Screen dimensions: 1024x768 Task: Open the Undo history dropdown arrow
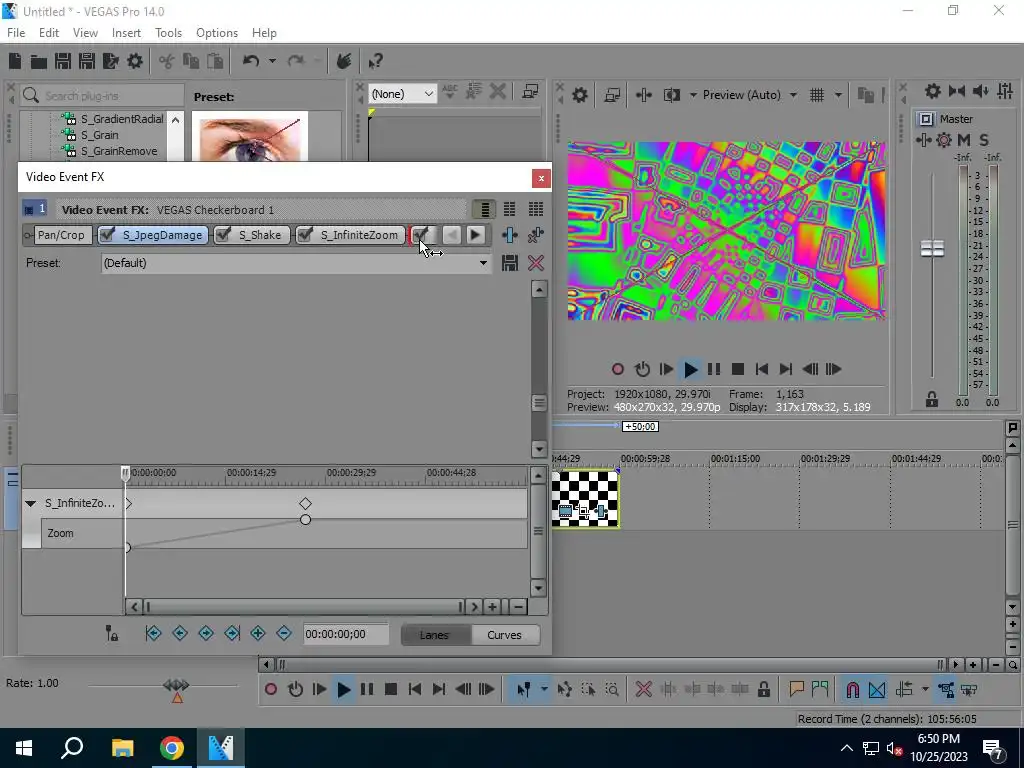(272, 61)
